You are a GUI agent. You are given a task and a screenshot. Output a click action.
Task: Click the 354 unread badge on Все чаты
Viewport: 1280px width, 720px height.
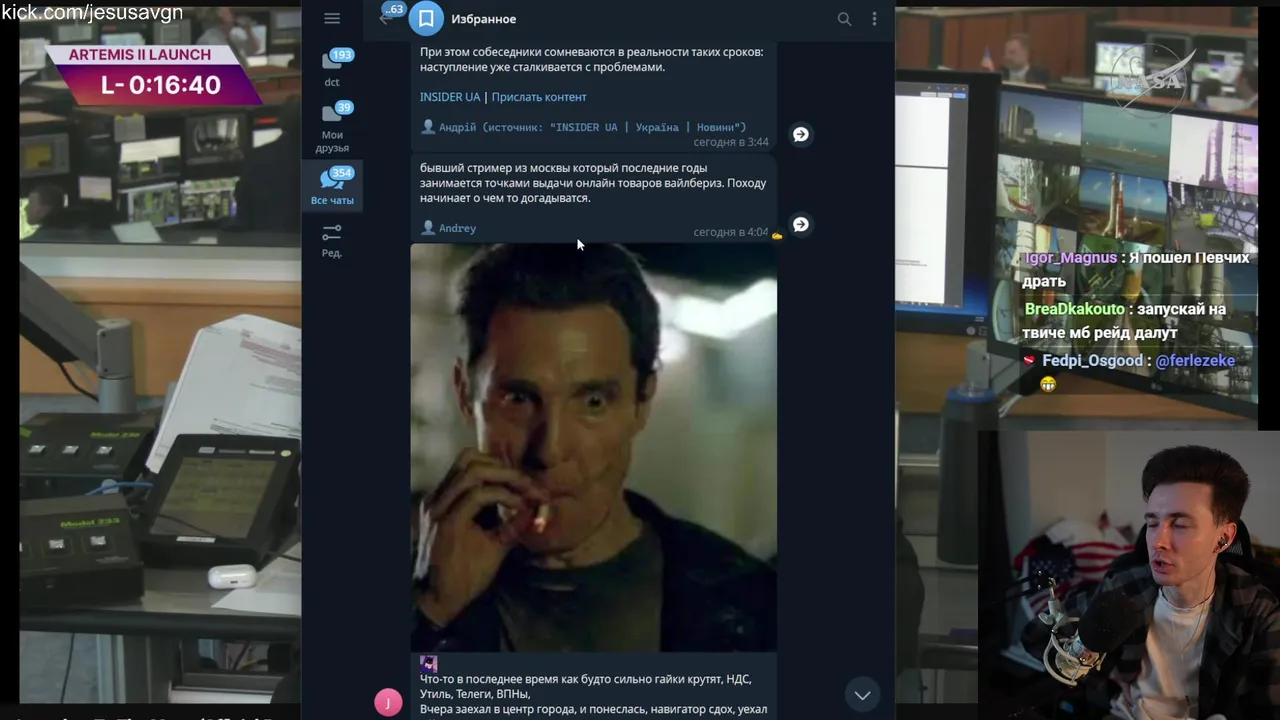click(x=342, y=173)
